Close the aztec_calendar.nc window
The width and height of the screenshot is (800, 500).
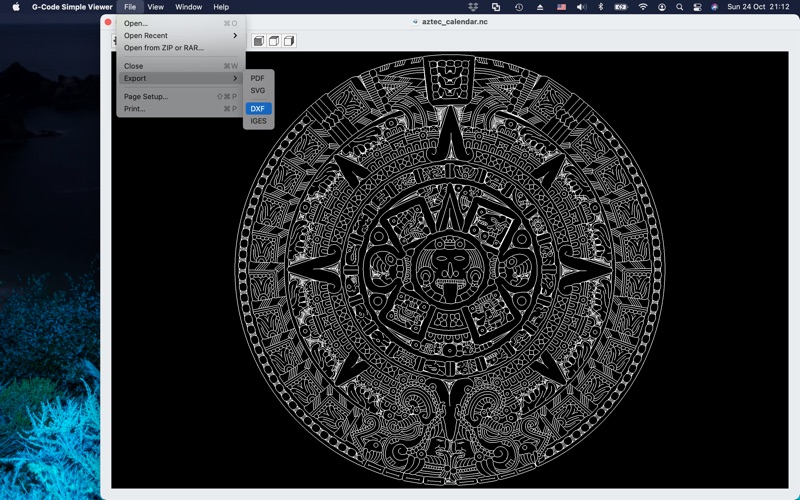click(108, 22)
